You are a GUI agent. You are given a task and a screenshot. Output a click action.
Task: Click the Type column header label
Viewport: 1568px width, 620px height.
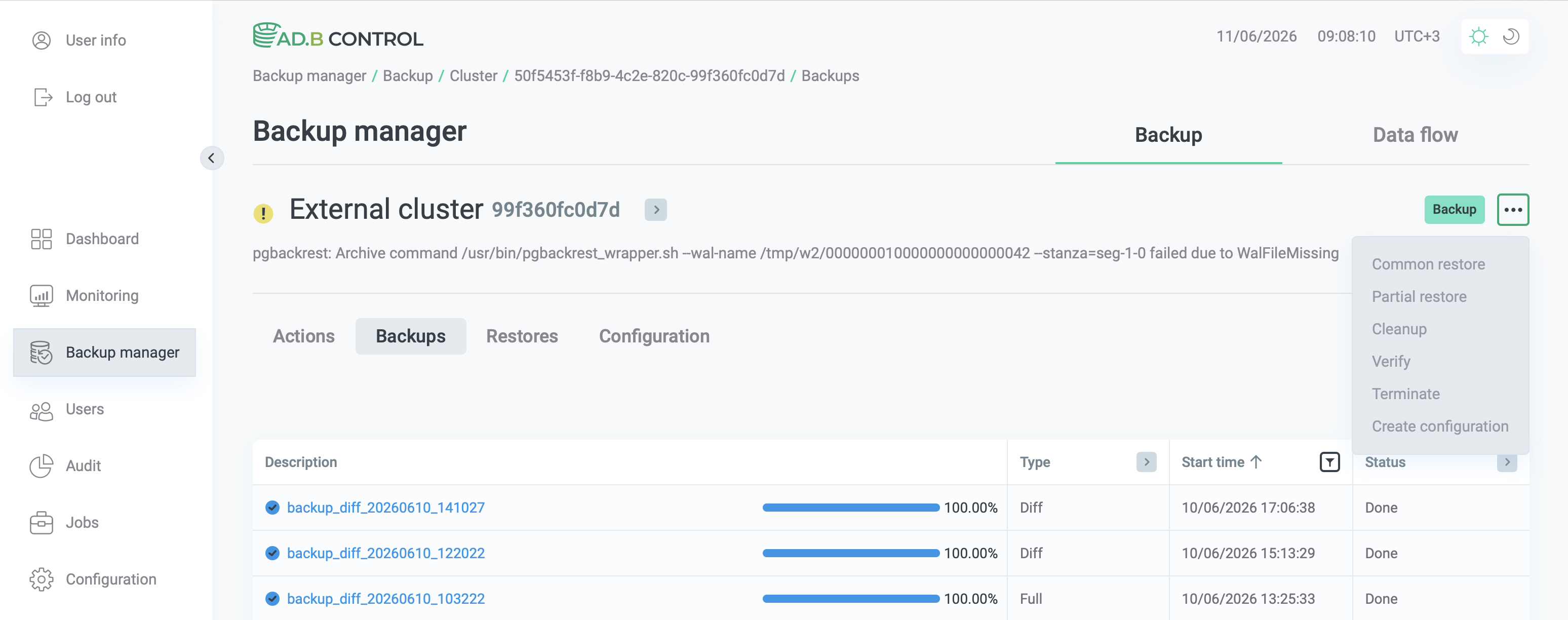point(1035,462)
